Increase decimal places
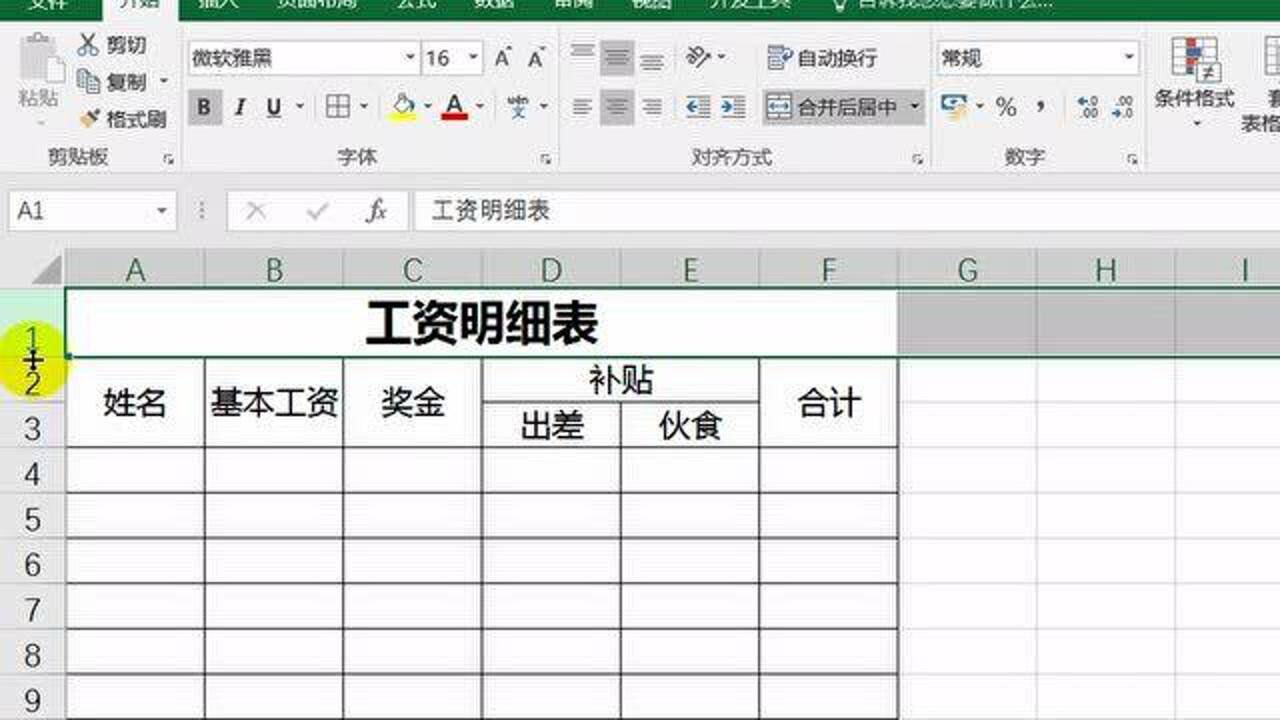The height and width of the screenshot is (720, 1280). point(1088,106)
